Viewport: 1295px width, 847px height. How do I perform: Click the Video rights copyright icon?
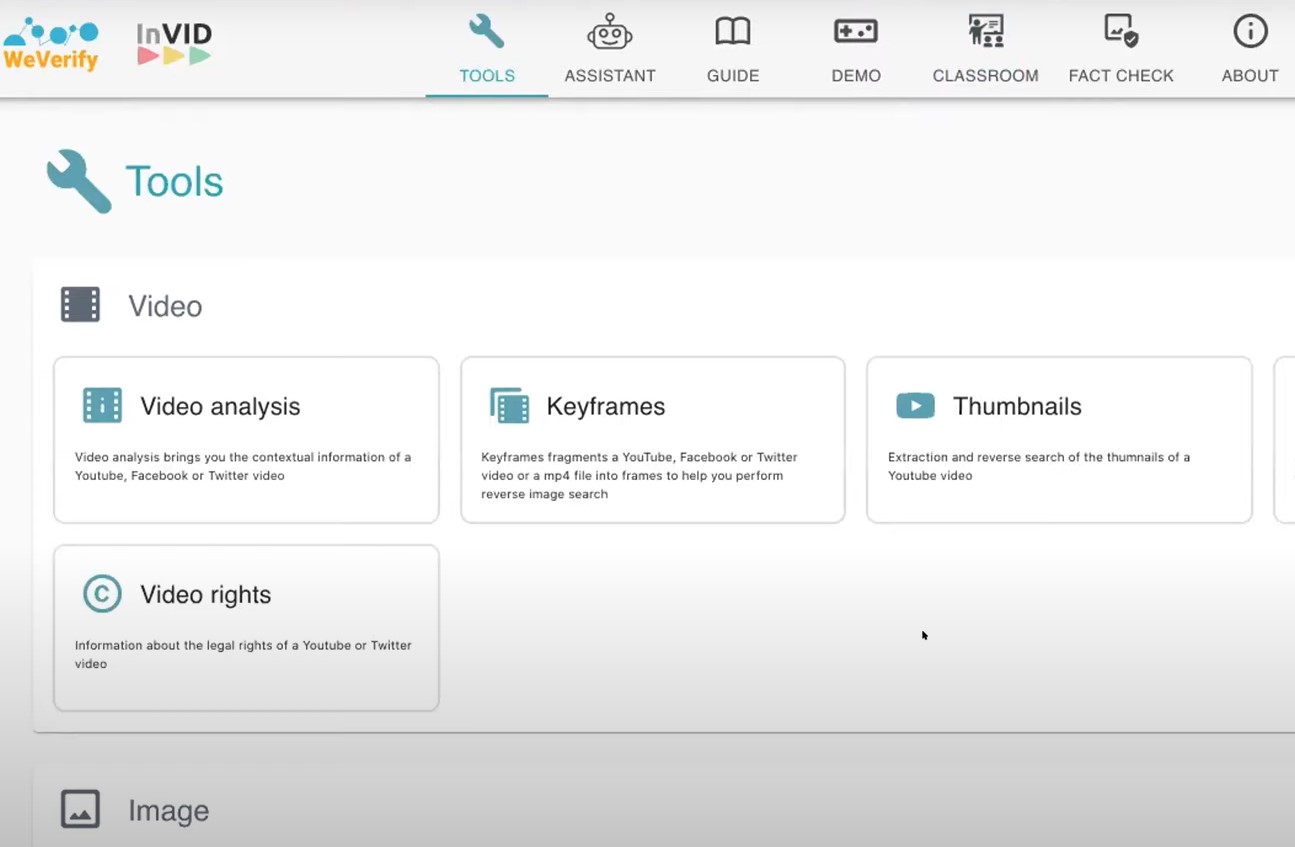[101, 593]
